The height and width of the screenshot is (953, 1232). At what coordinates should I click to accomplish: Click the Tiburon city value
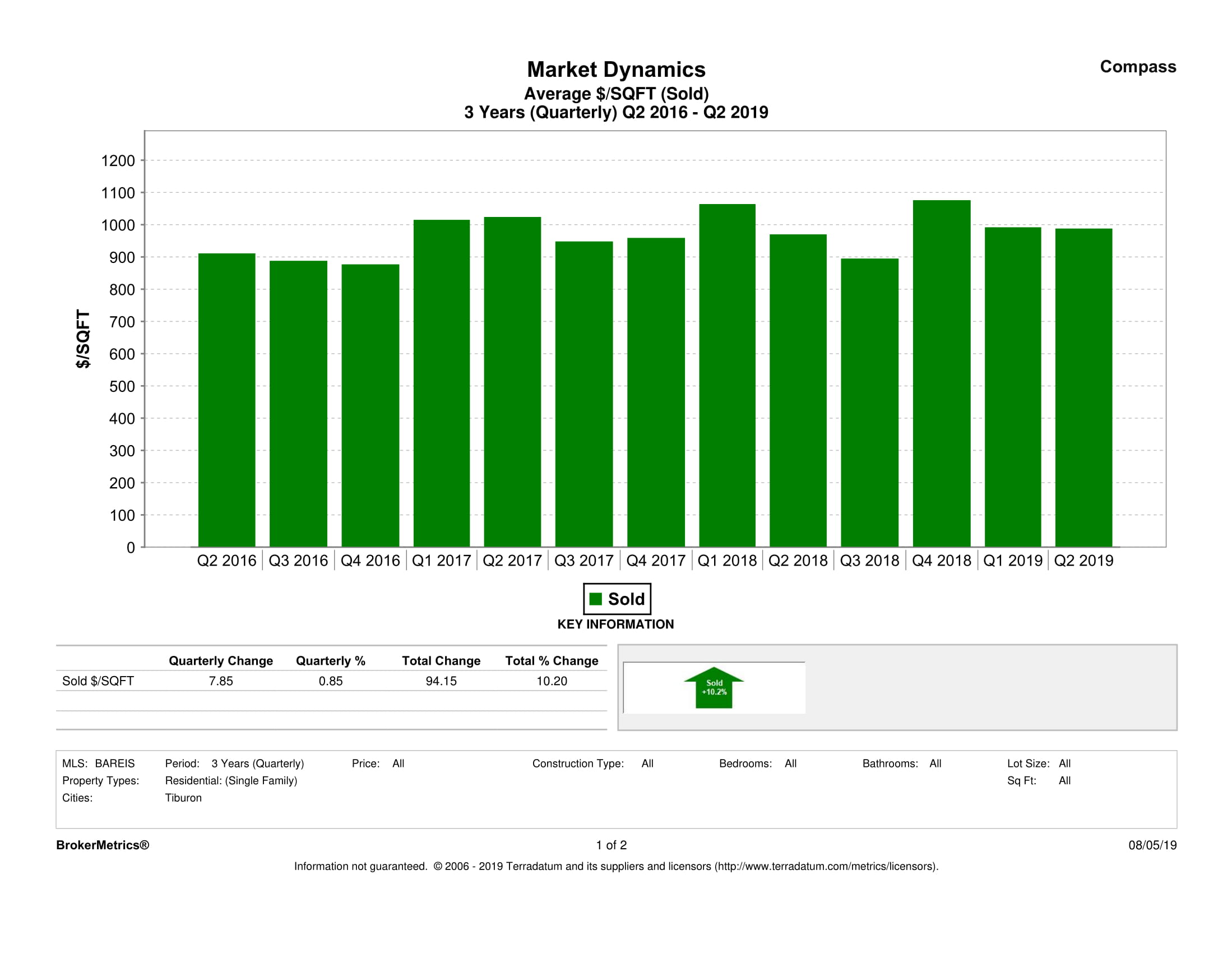[183, 798]
